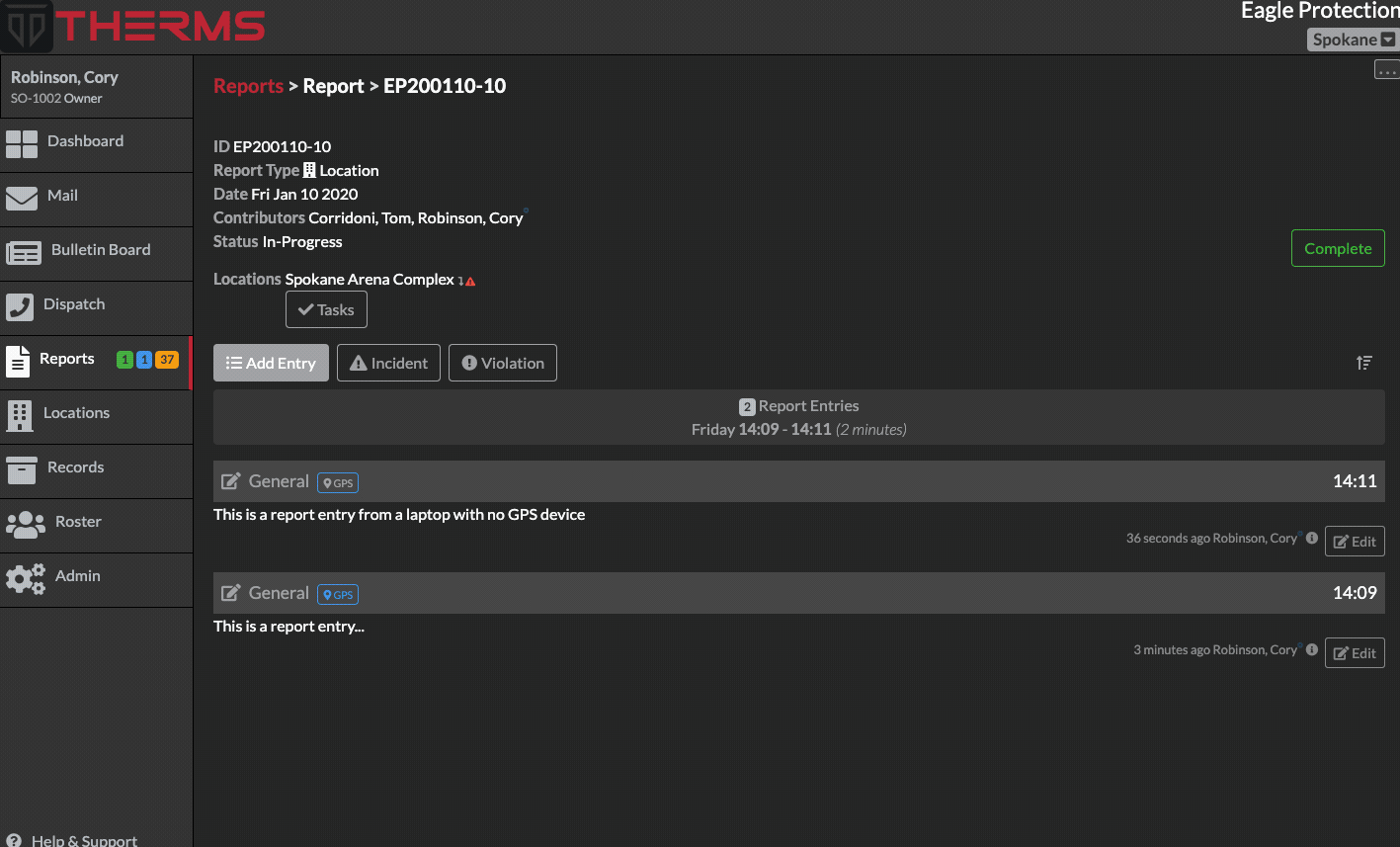
Task: Edit the 14:09 report entry
Action: point(1355,652)
